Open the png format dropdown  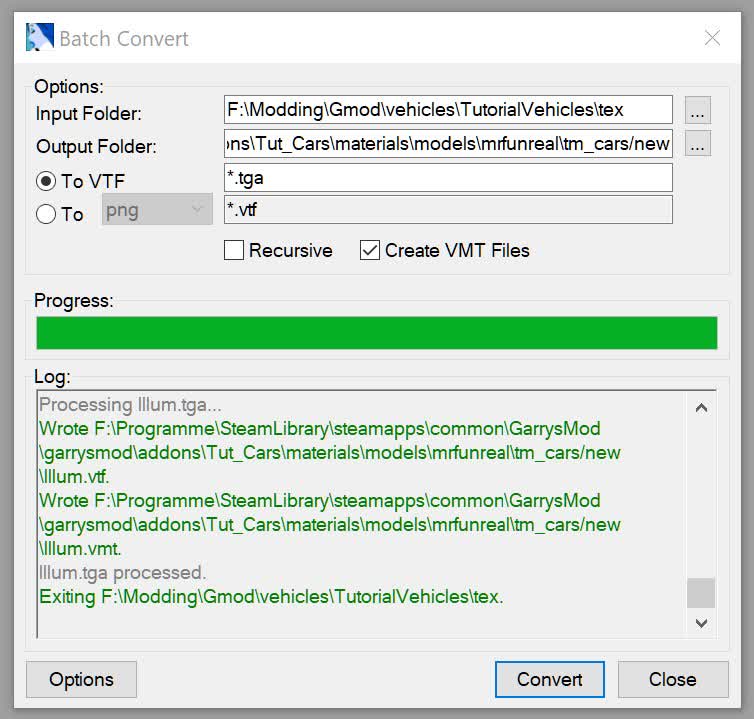(x=157, y=210)
